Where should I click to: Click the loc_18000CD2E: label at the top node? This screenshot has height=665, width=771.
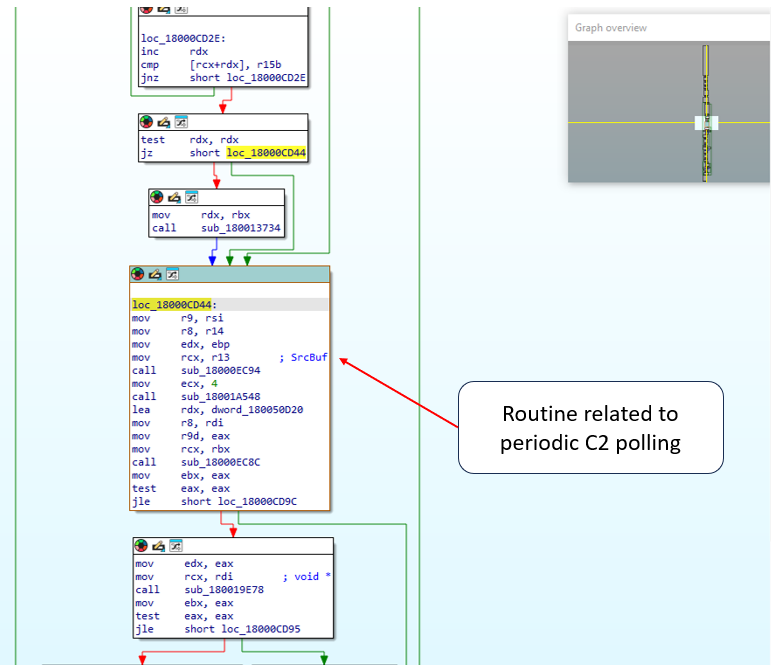click(x=183, y=38)
